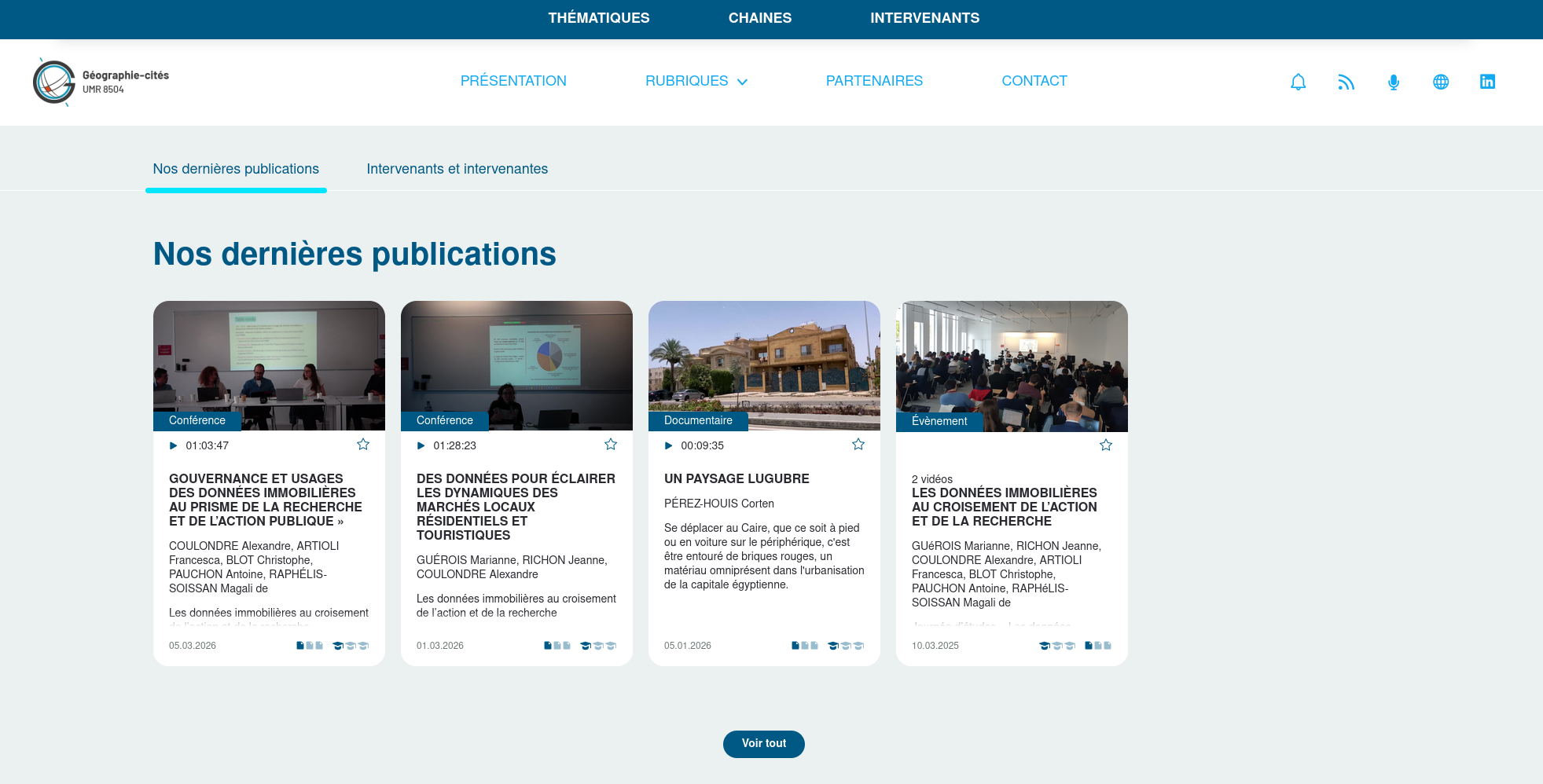Open the LinkedIn icon in header

(1487, 82)
